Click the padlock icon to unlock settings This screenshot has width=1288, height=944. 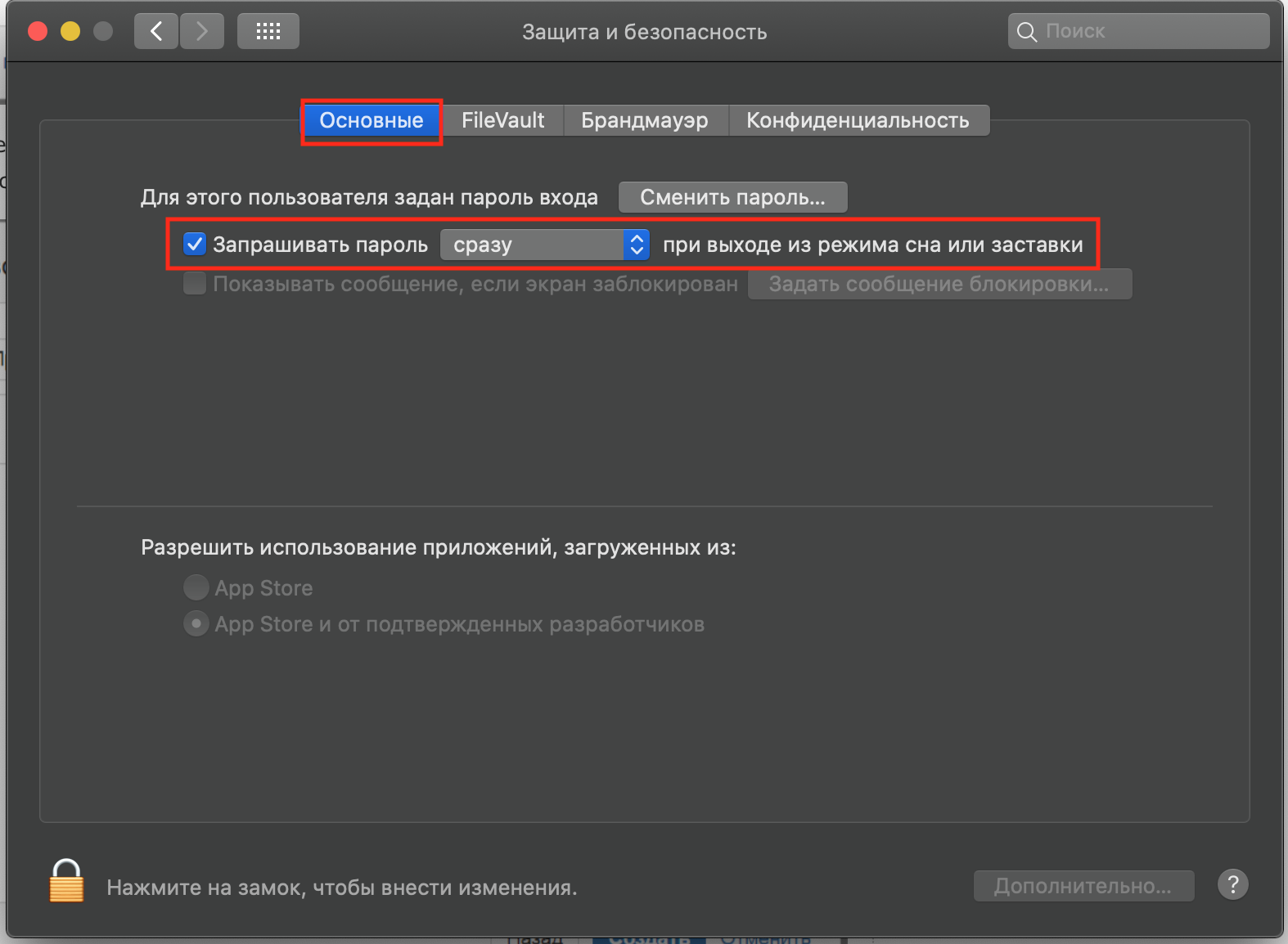click(x=66, y=882)
